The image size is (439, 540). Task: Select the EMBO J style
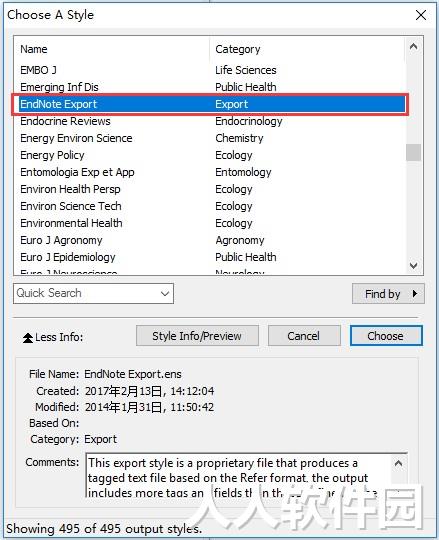point(38,70)
